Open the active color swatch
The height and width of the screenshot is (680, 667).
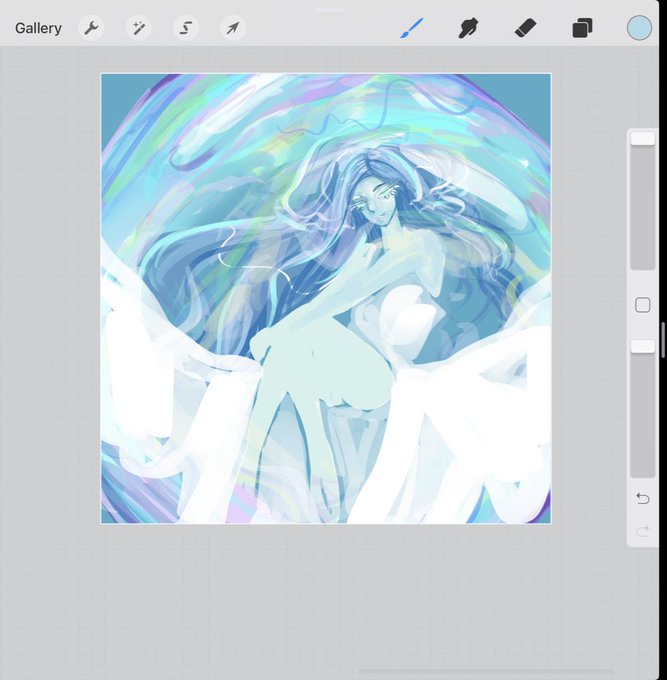click(639, 28)
